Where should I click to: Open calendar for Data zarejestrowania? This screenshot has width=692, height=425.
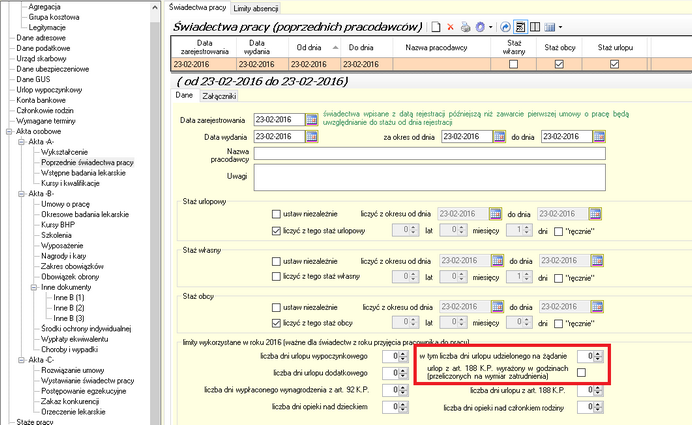(x=312, y=119)
